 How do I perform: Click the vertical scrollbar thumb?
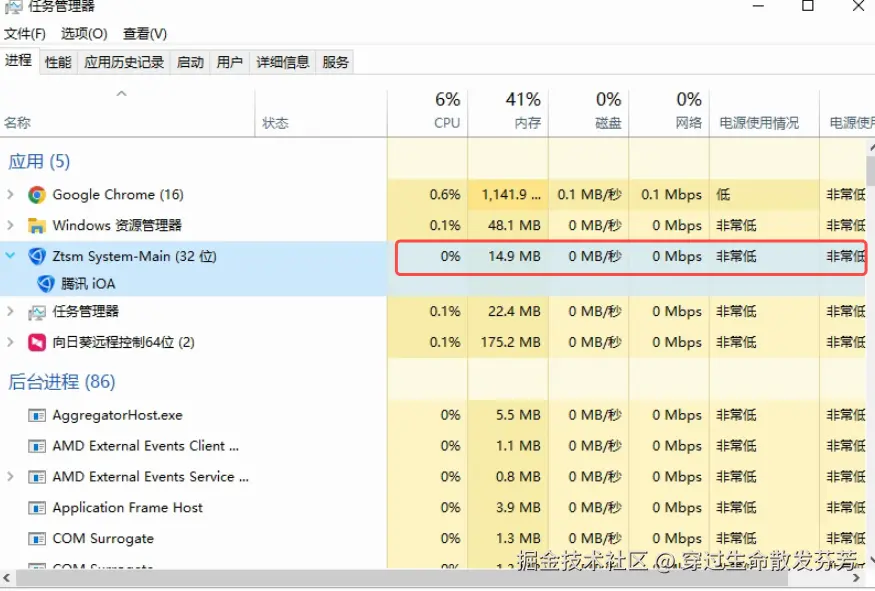(871, 170)
